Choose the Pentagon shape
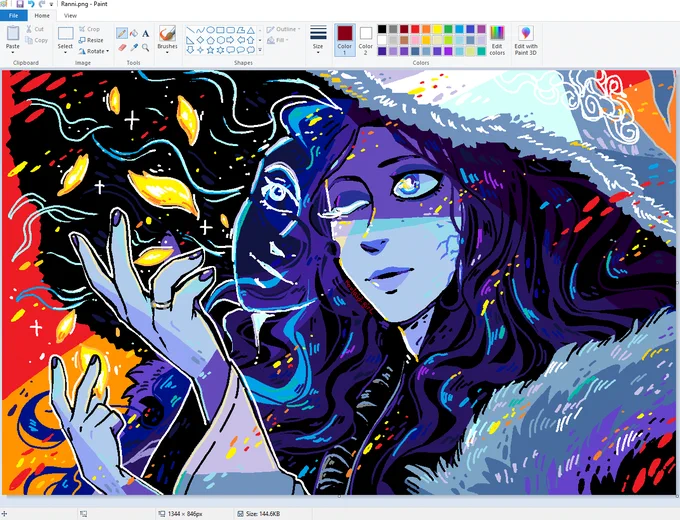 pyautogui.click(x=210, y=40)
